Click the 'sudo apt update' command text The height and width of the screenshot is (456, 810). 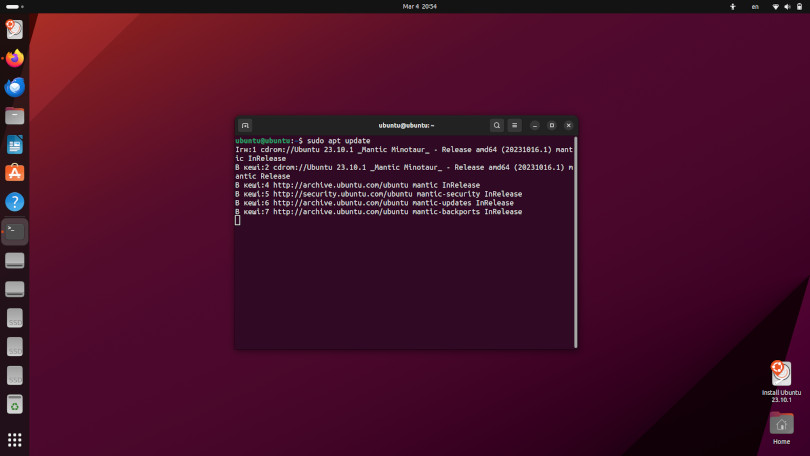pos(338,140)
